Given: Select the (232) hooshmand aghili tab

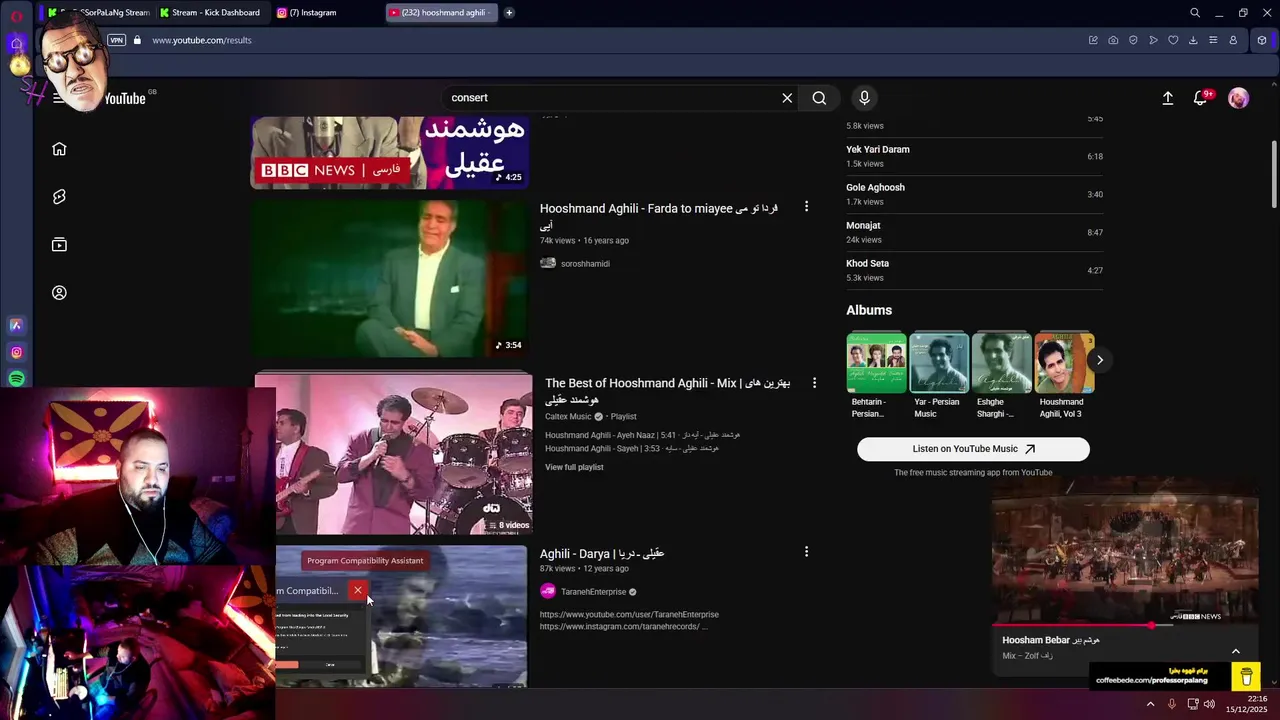Looking at the screenshot, I should pyautogui.click(x=441, y=13).
